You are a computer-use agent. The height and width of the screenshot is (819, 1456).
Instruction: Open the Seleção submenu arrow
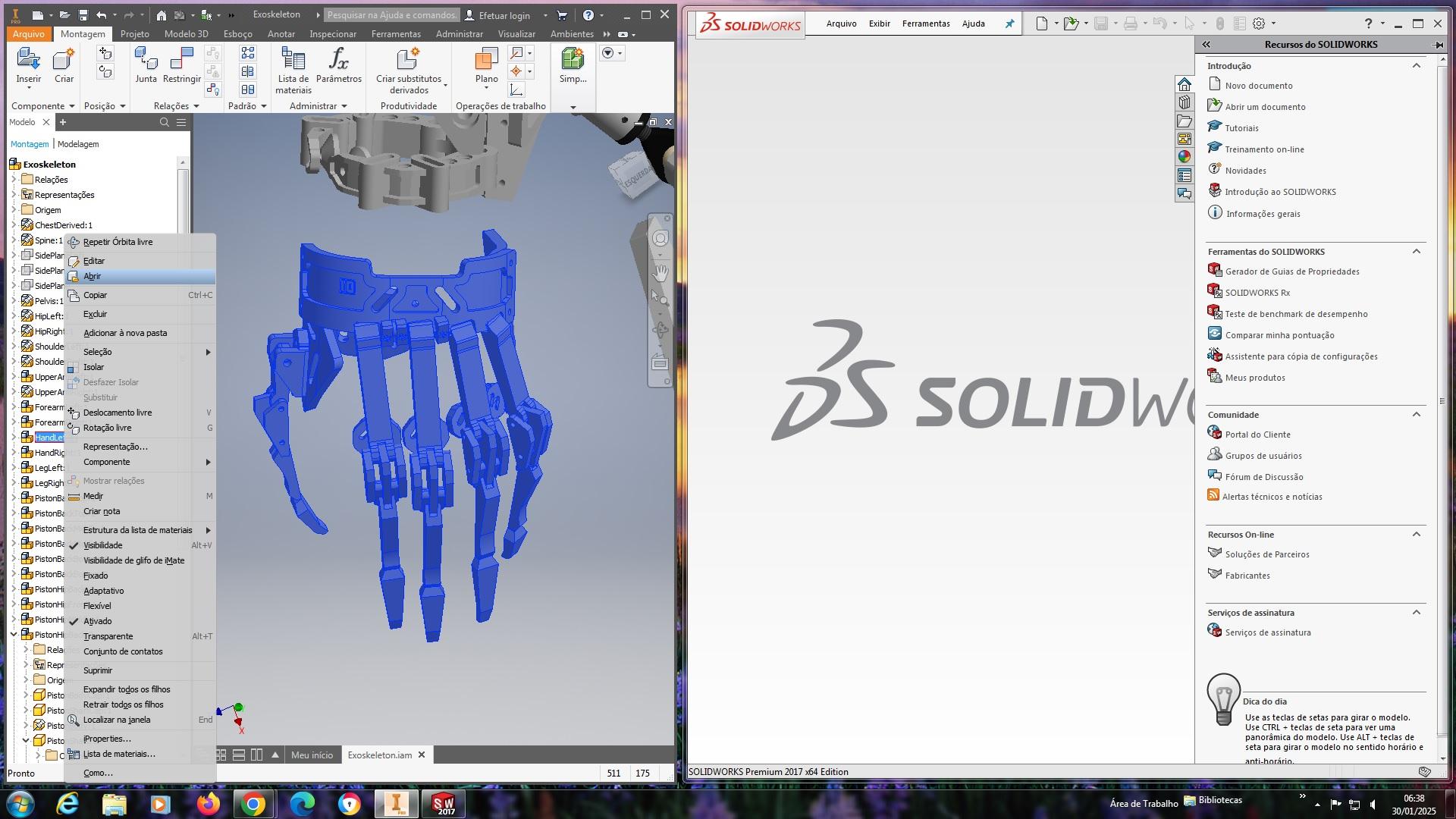(208, 352)
